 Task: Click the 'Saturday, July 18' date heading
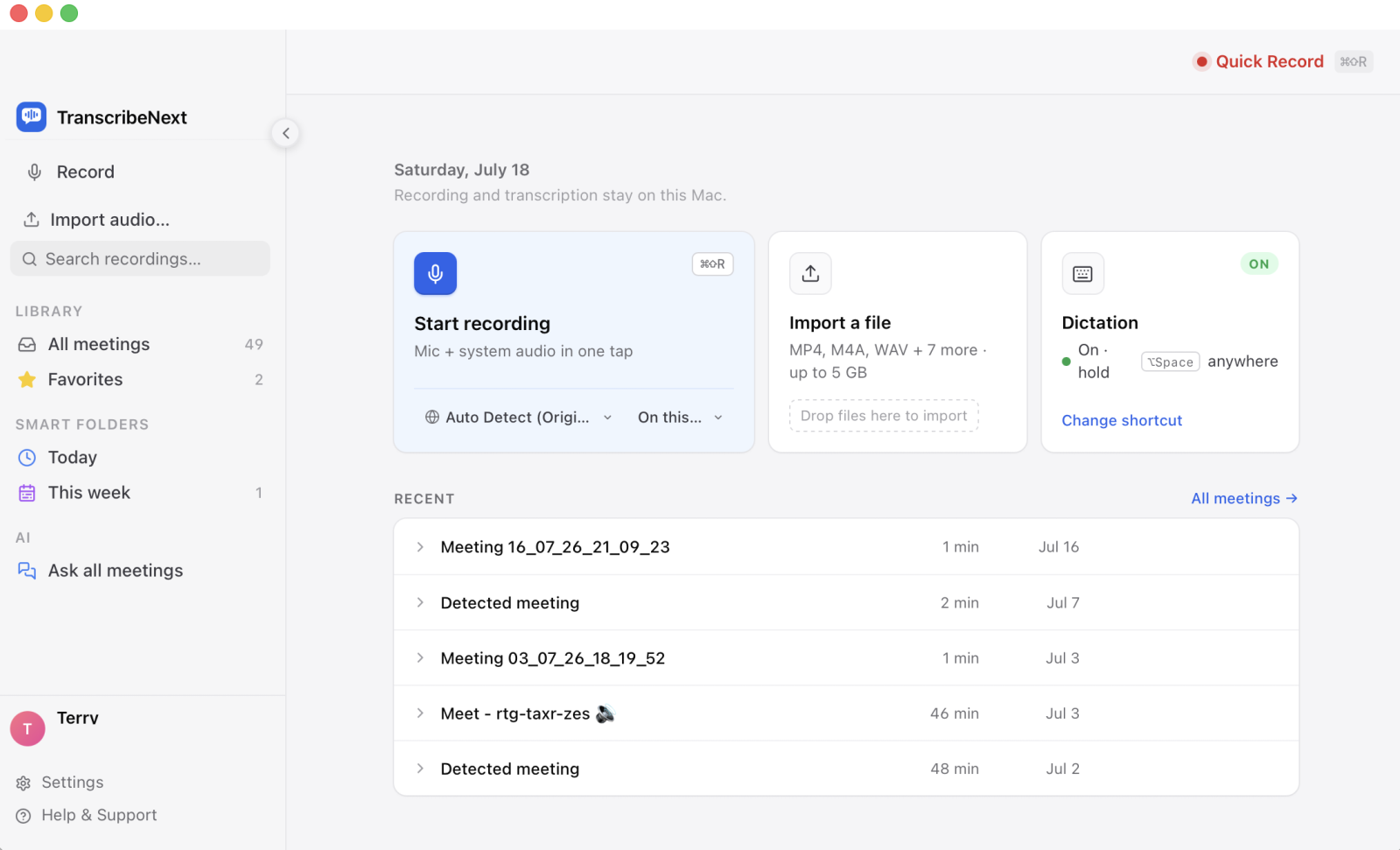click(x=462, y=170)
